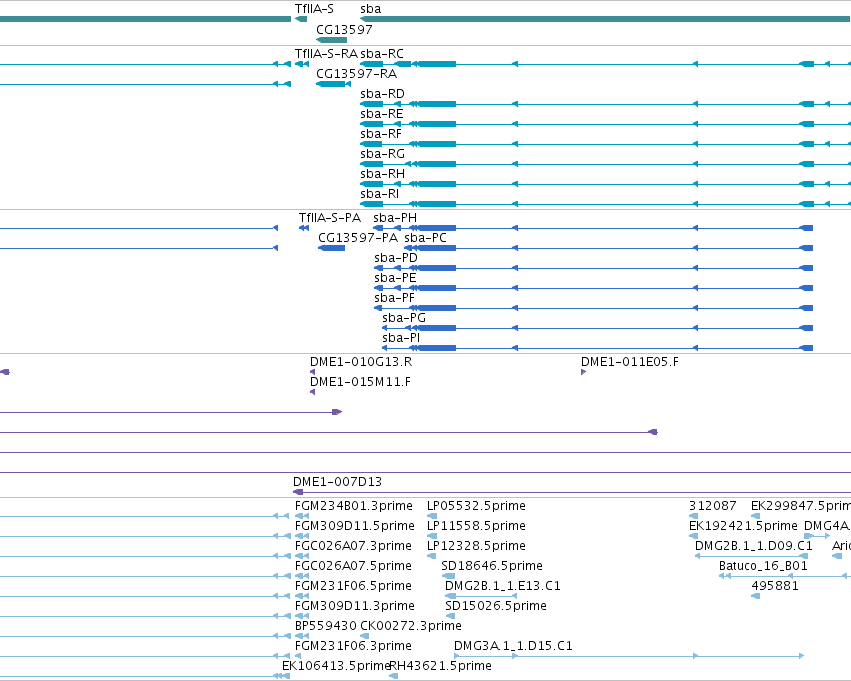
Task: Select EST DMG2B.1_1.D09.C1
Action: [754, 546]
